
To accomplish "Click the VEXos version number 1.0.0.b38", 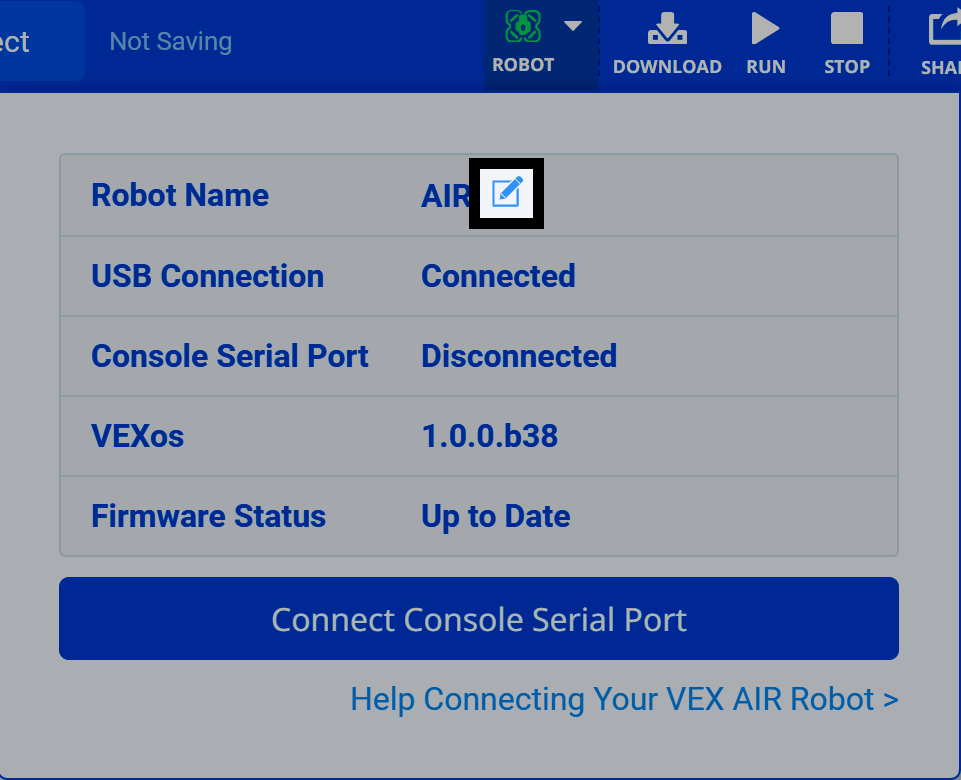I will (489, 436).
